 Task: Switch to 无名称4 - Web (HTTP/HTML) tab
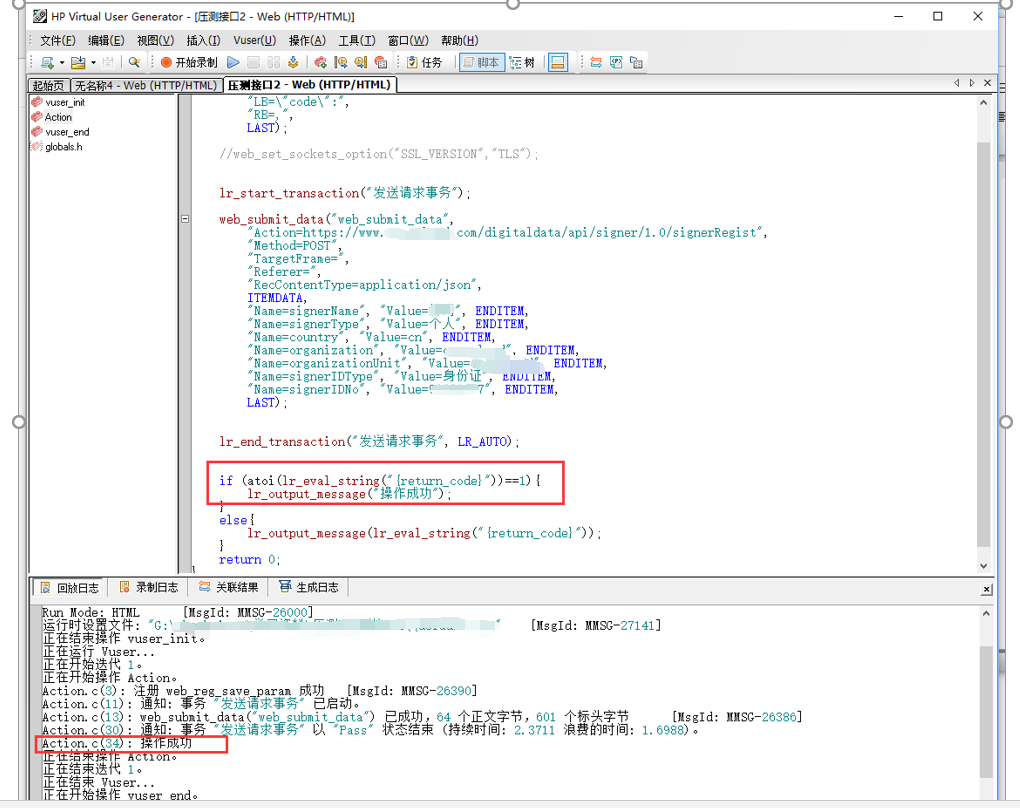coord(145,85)
